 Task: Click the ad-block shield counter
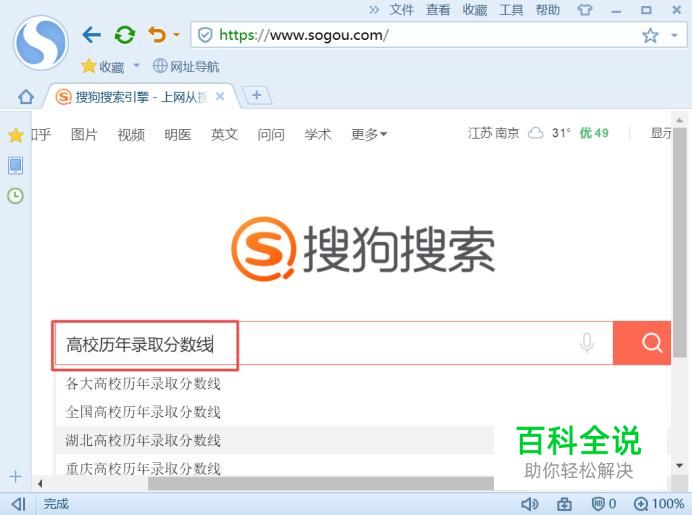click(603, 504)
